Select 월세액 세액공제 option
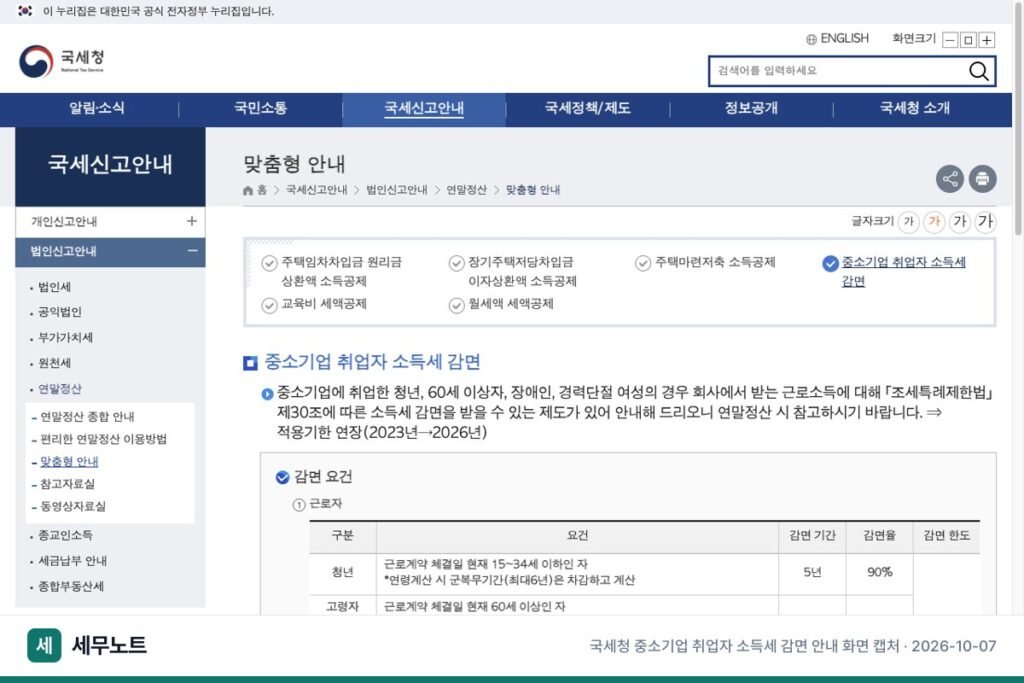1024x683 pixels. (x=501, y=304)
